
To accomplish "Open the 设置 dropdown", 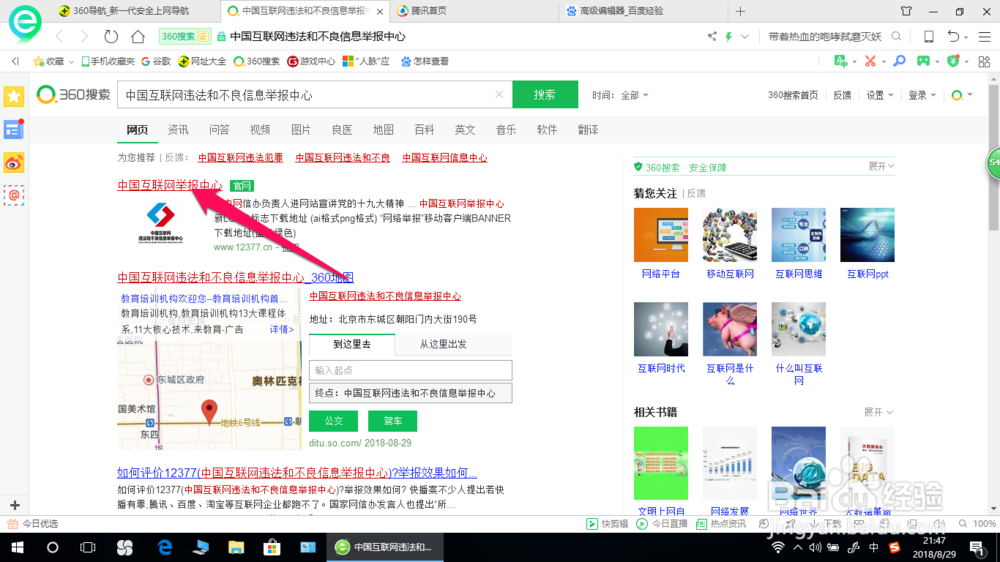I will [879, 95].
